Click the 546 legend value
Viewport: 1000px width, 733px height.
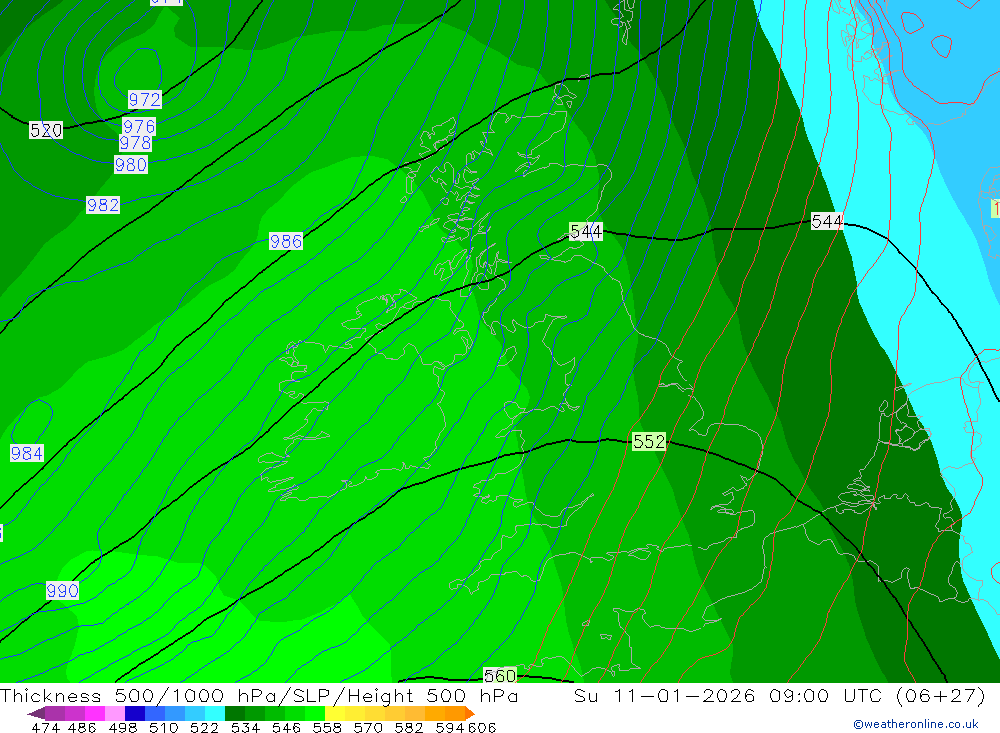pos(286,727)
